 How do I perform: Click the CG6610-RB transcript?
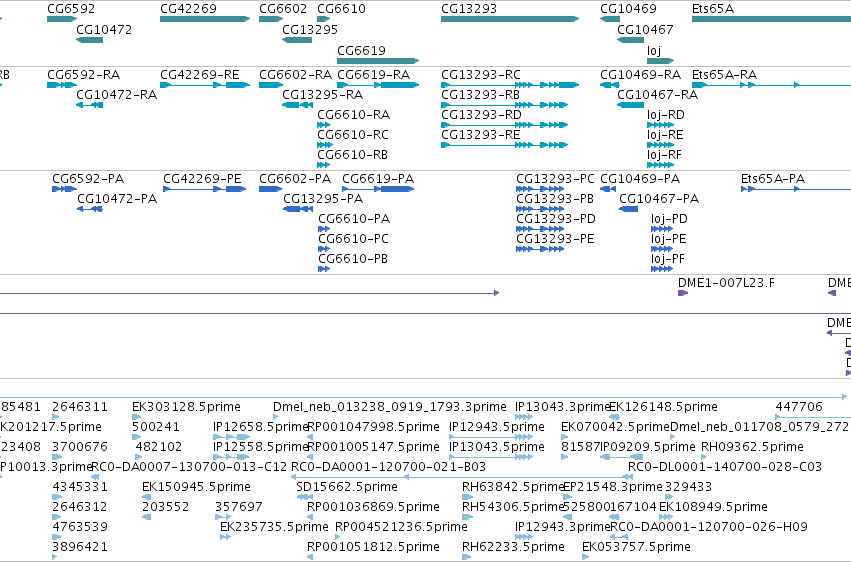pyautogui.click(x=323, y=165)
